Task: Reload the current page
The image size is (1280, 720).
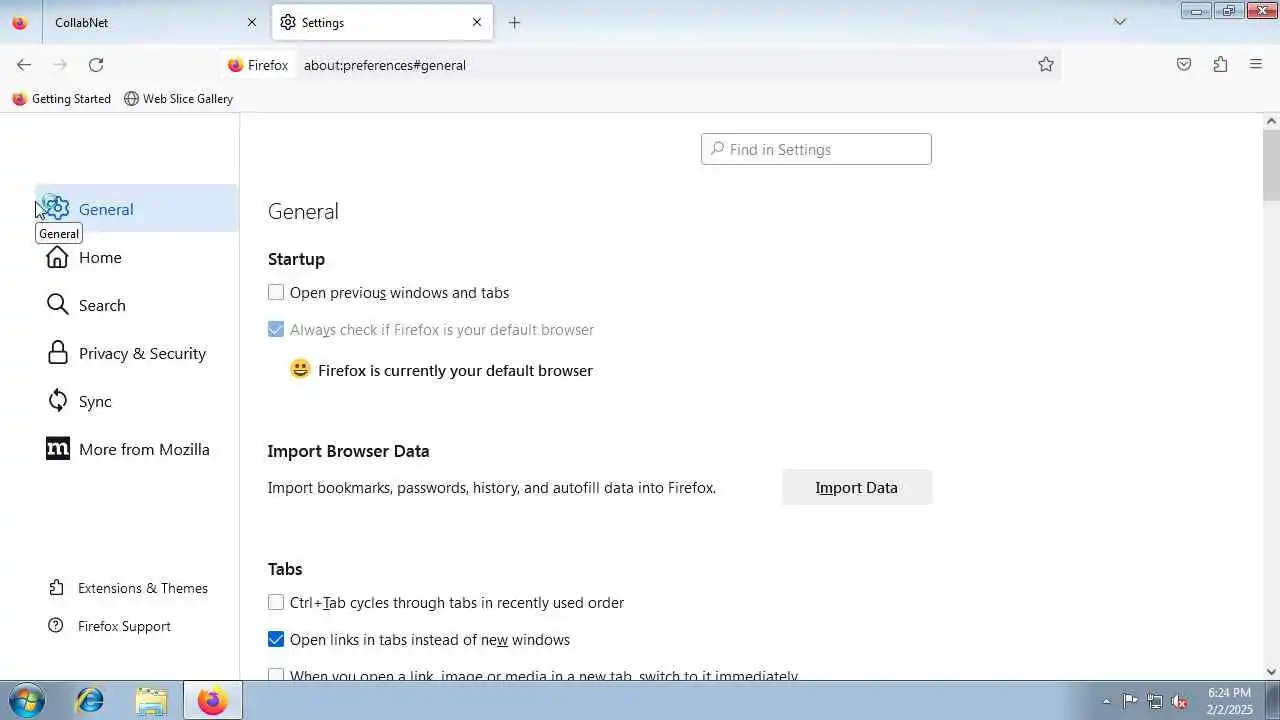Action: (96, 65)
